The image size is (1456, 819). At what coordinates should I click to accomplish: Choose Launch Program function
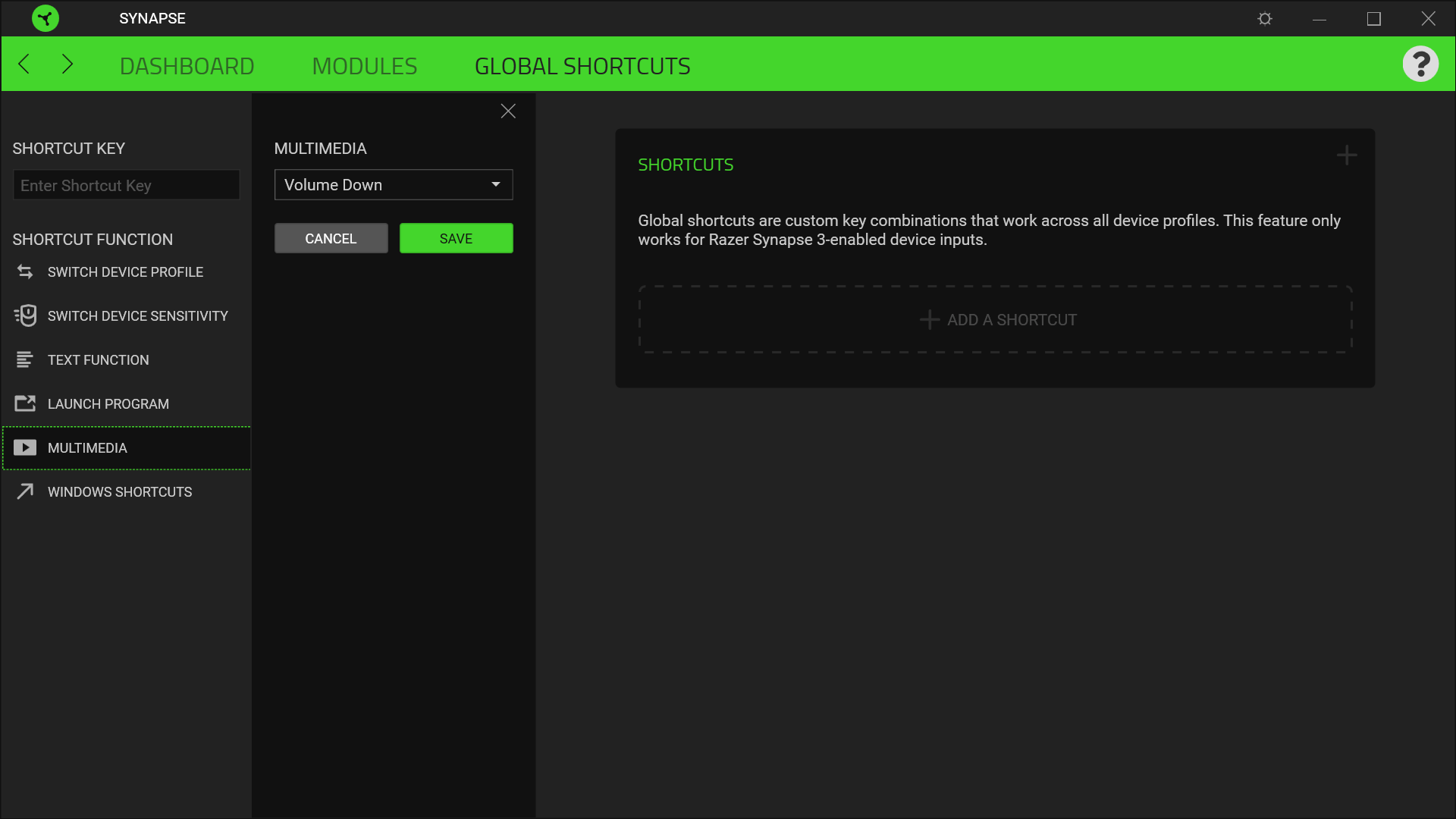[126, 404]
